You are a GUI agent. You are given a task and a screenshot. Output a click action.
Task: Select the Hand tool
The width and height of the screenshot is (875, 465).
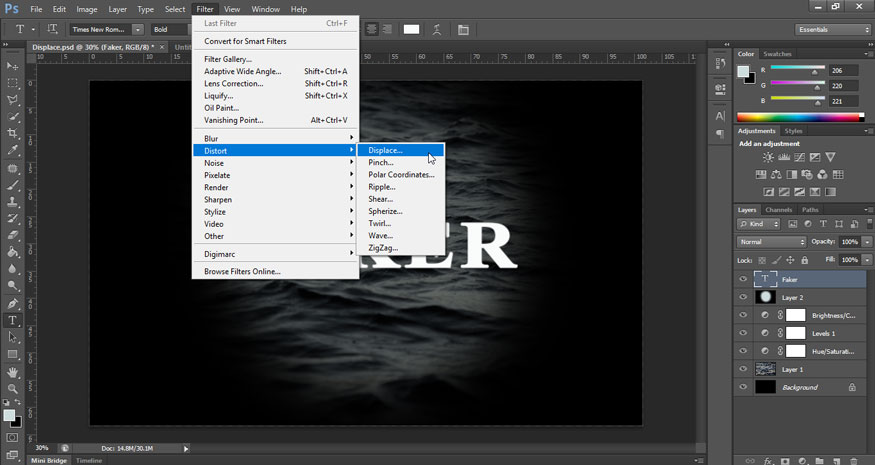[x=12, y=372]
